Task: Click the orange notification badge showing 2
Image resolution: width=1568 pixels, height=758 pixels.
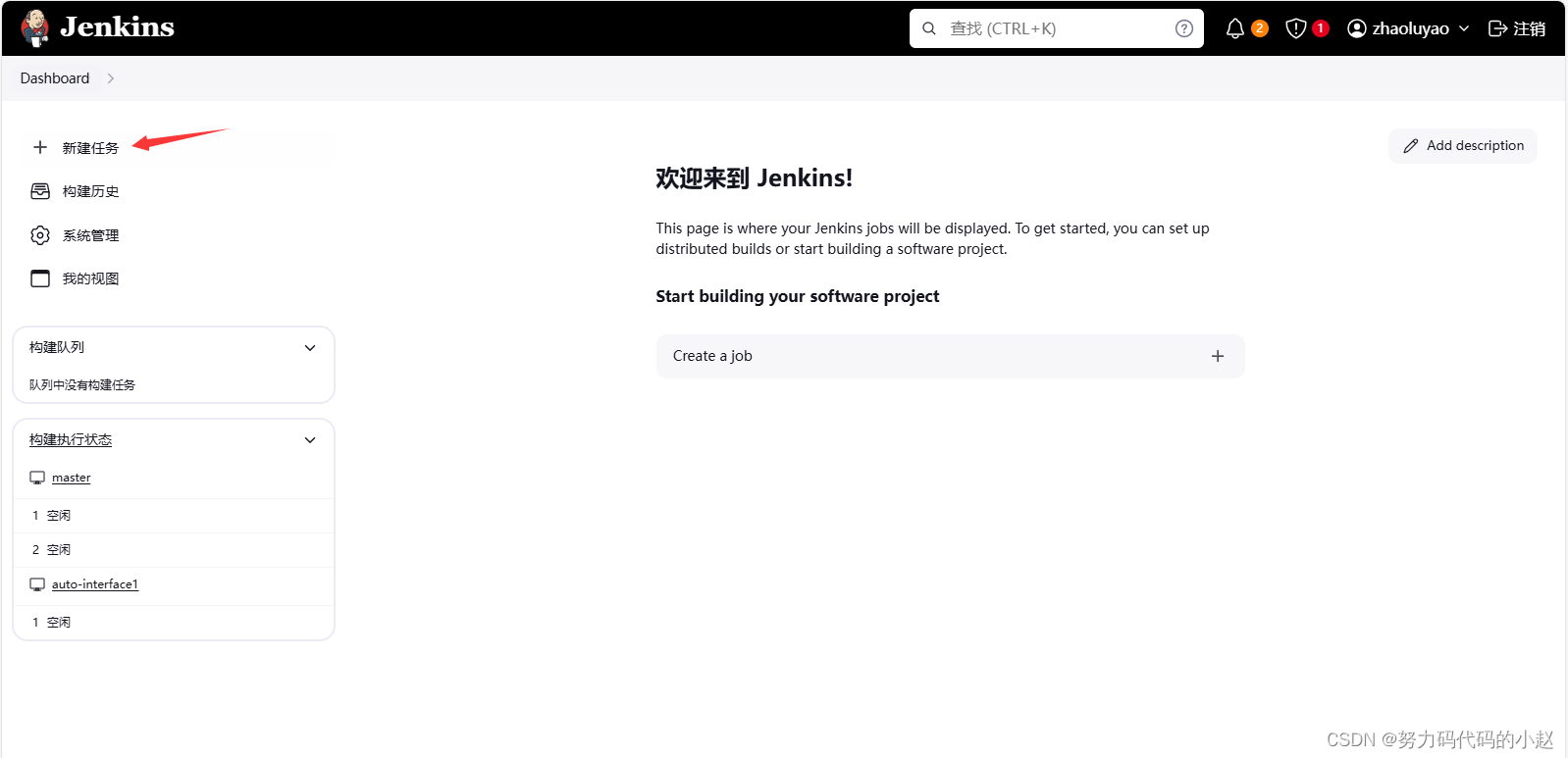Action: (1260, 28)
